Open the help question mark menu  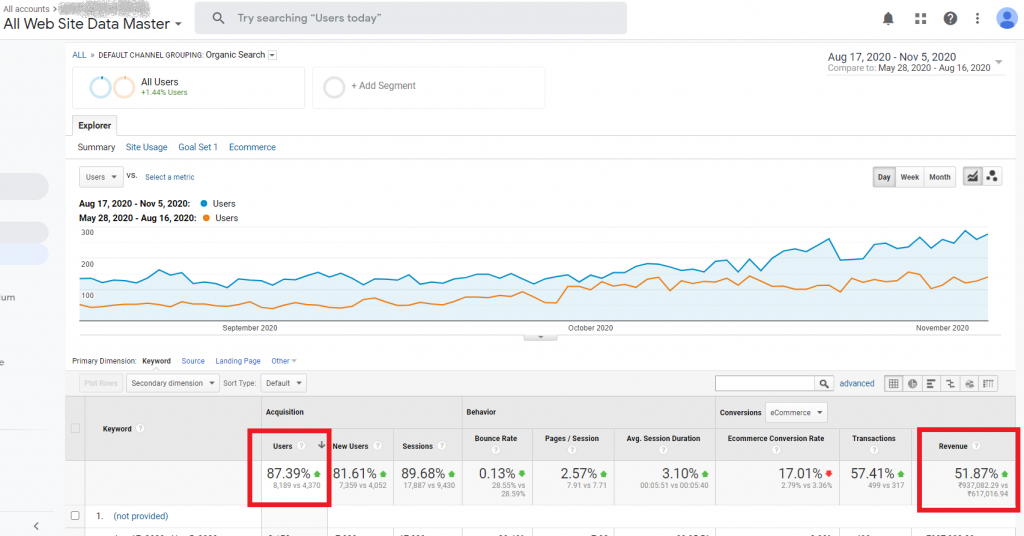[950, 18]
